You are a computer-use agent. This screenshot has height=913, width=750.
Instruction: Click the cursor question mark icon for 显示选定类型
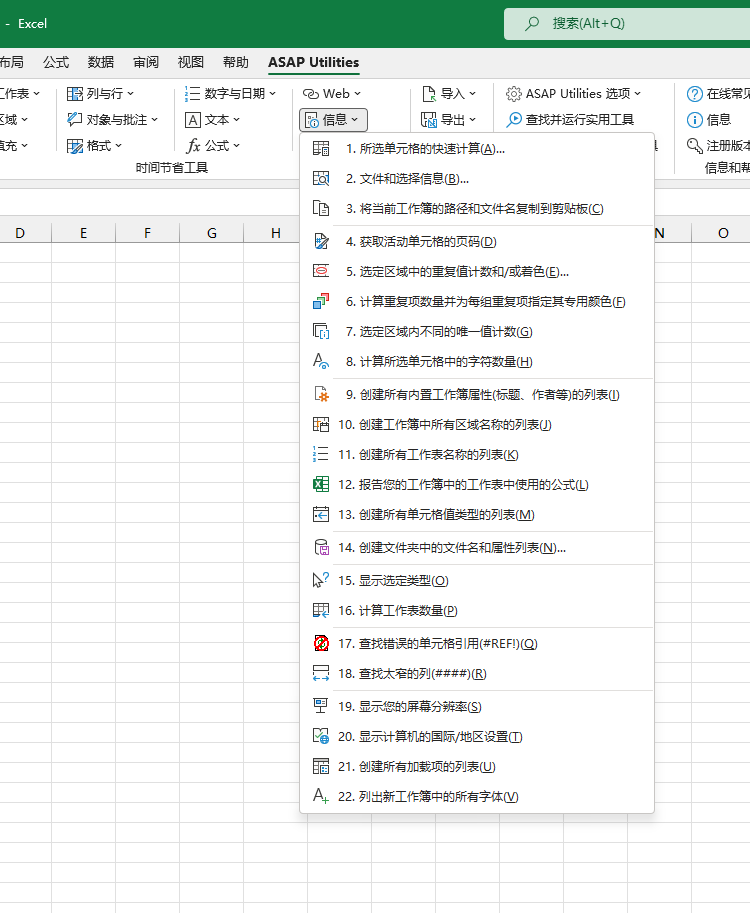tap(321, 581)
